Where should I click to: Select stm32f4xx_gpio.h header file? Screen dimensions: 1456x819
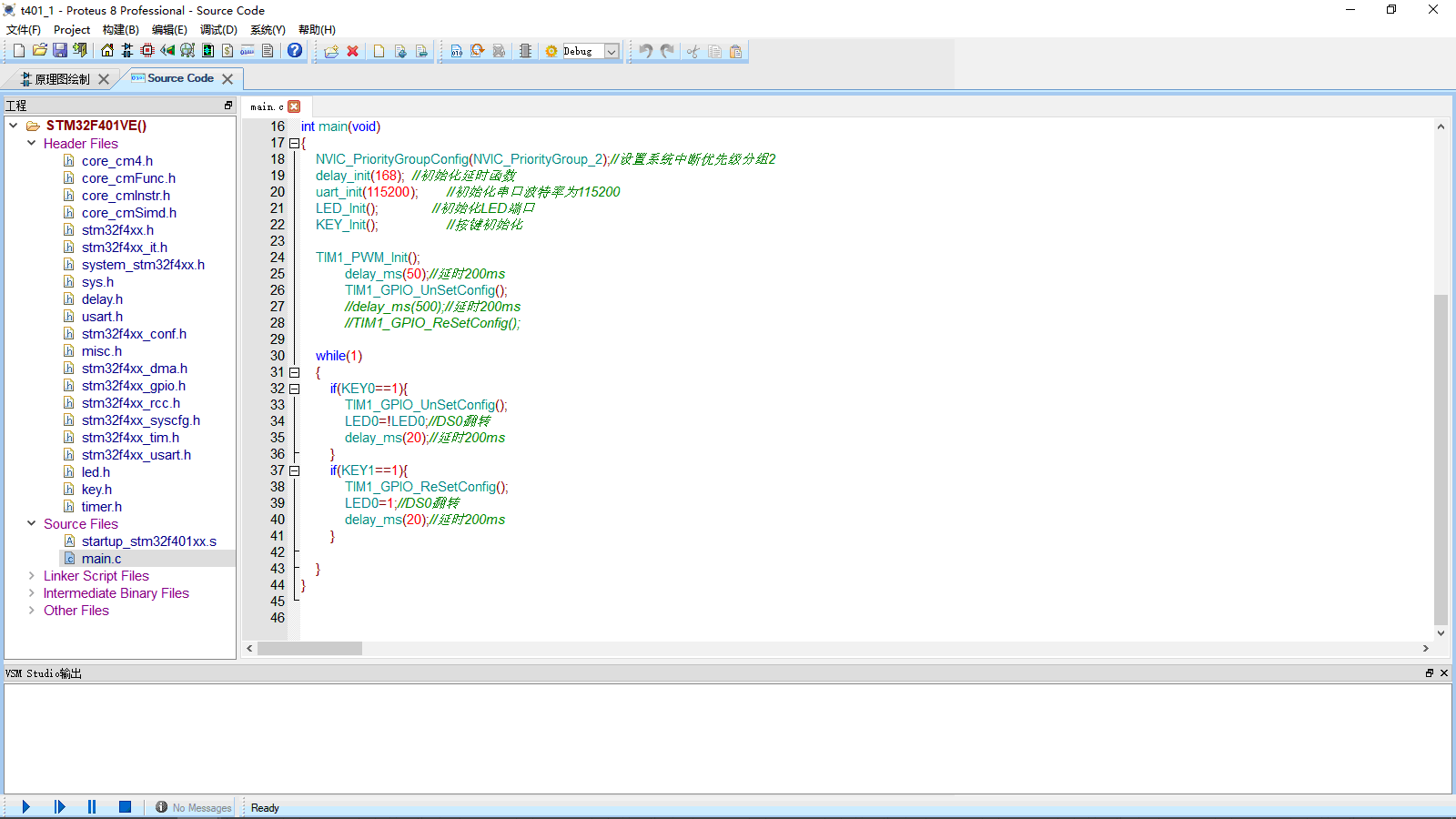[133, 385]
